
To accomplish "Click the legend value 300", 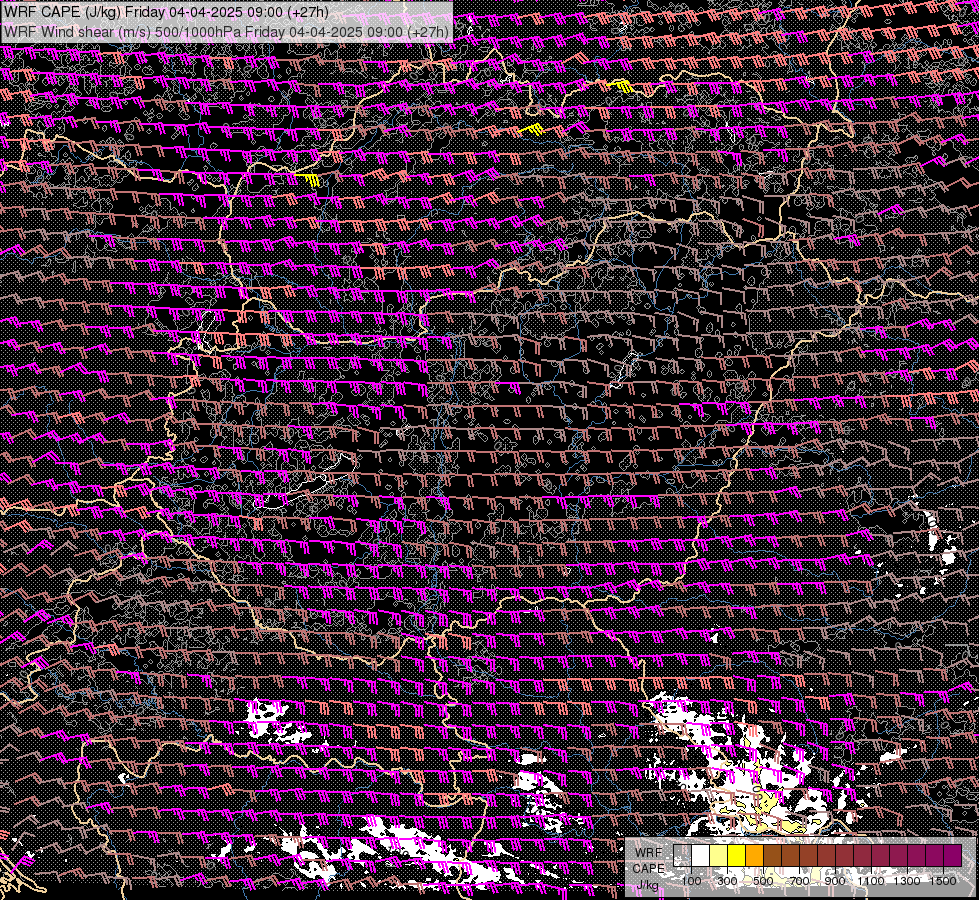I will click(x=727, y=881).
